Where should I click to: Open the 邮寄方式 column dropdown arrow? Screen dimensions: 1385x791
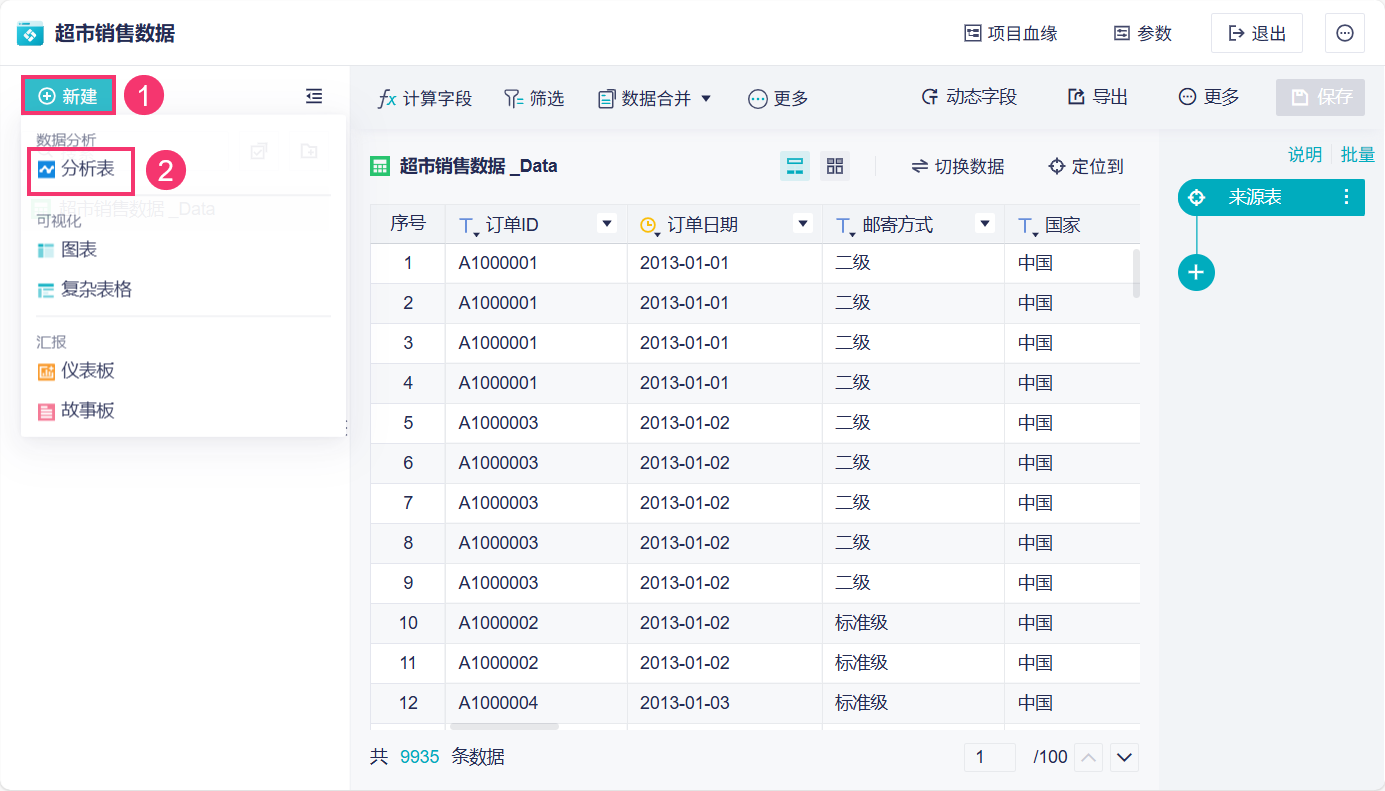[984, 224]
